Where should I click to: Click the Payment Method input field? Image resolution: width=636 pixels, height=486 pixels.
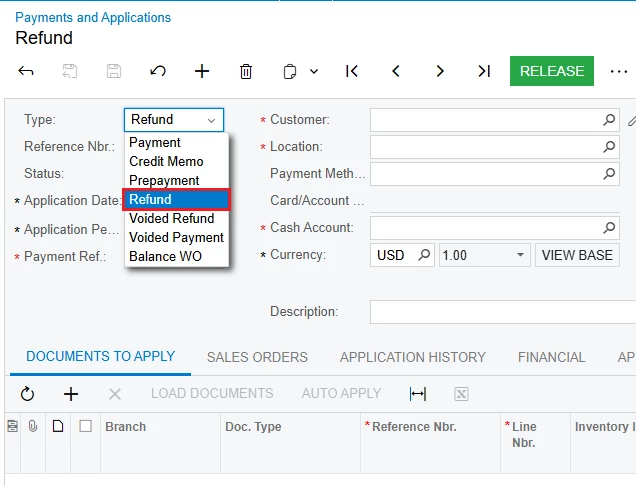494,174
